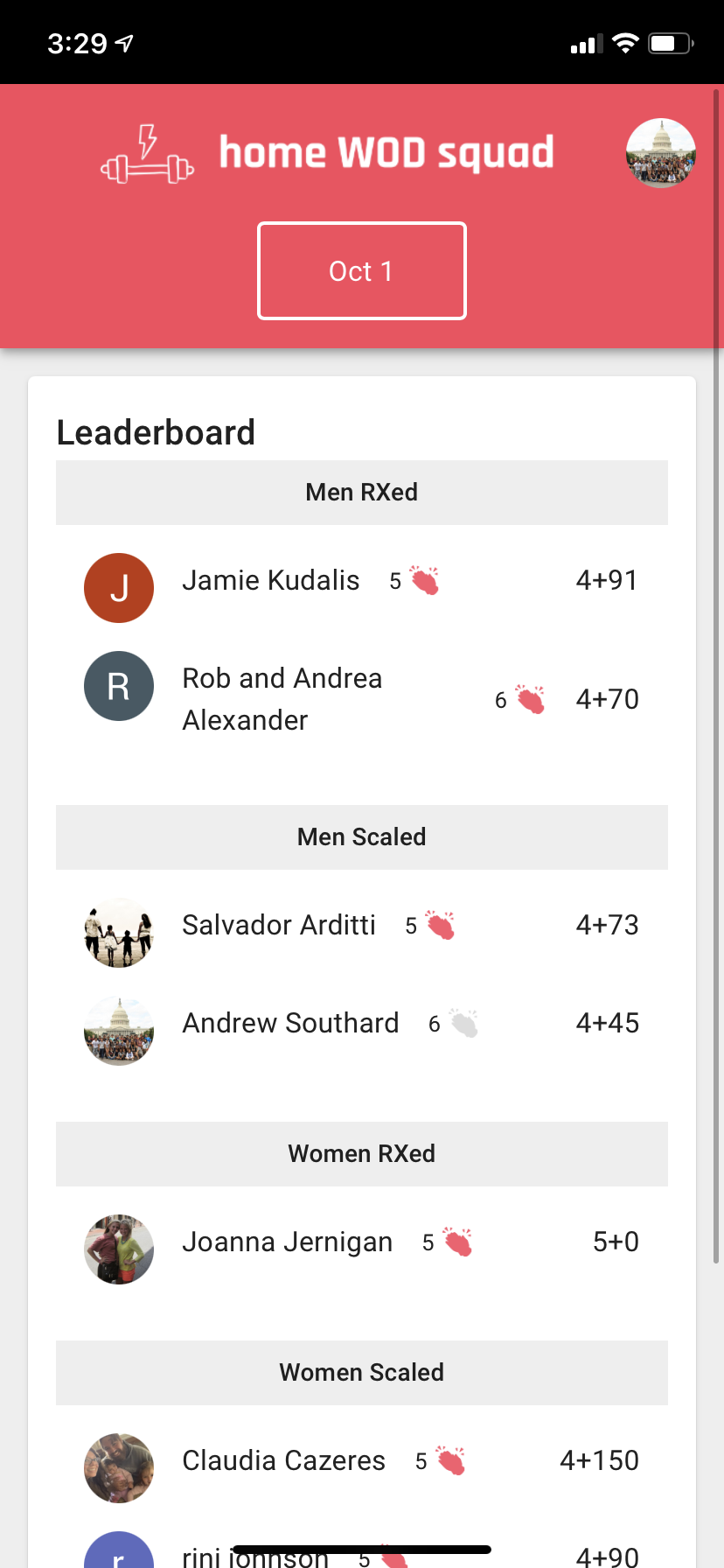724x1568 pixels.
Task: Open Joanna Jernigan's profile picture
Action: pos(119,1249)
